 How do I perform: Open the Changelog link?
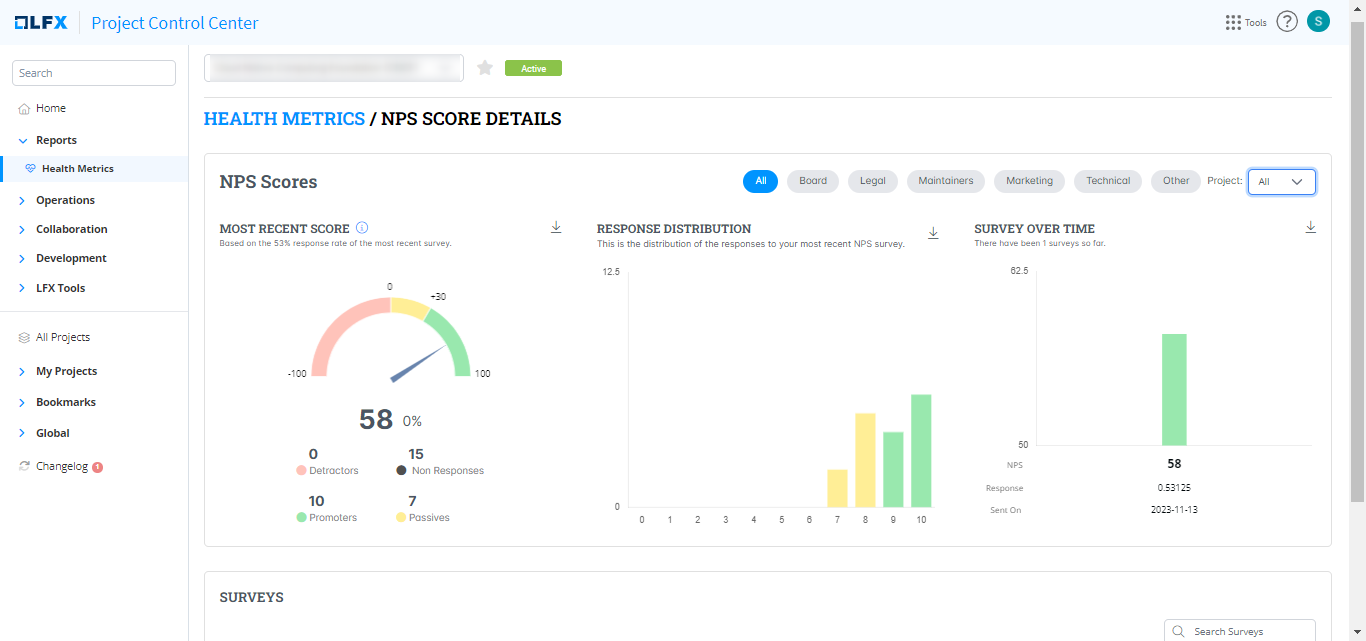click(62, 466)
